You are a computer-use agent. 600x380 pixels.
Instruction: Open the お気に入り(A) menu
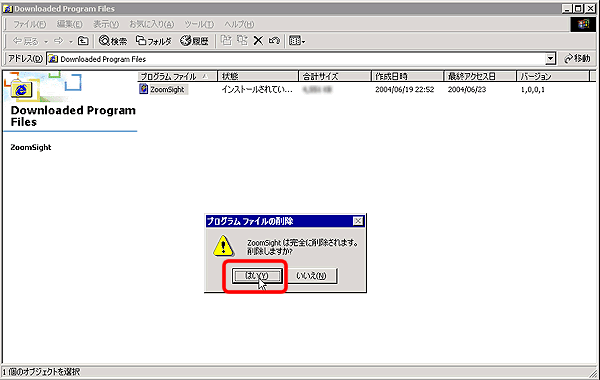click(x=152, y=24)
